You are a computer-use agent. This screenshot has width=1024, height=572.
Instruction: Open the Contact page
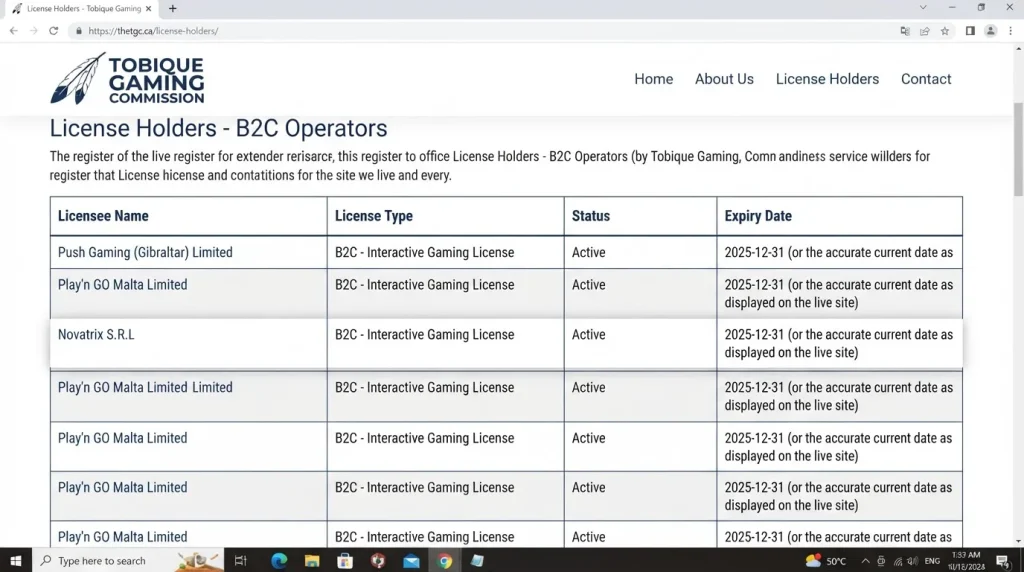click(925, 79)
